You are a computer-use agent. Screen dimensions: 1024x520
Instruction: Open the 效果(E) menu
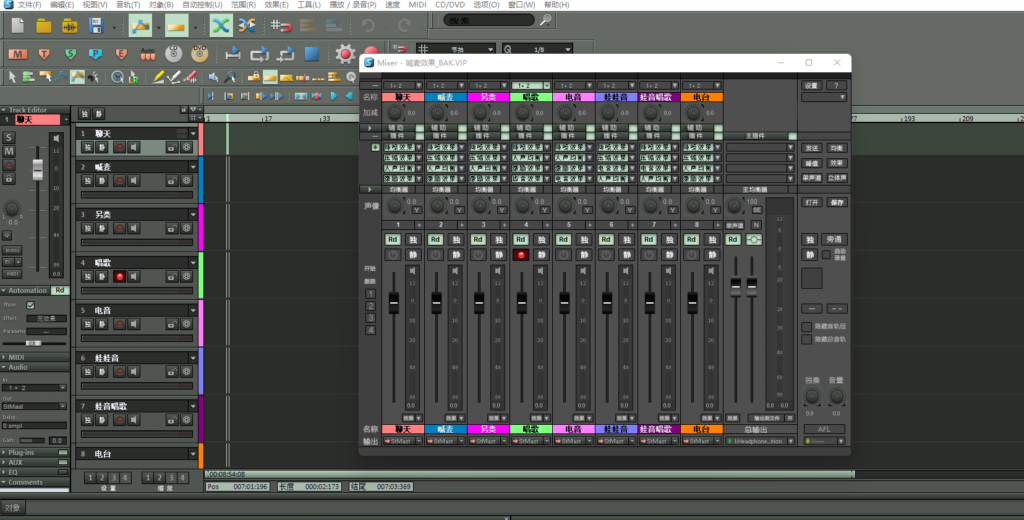click(275, 5)
